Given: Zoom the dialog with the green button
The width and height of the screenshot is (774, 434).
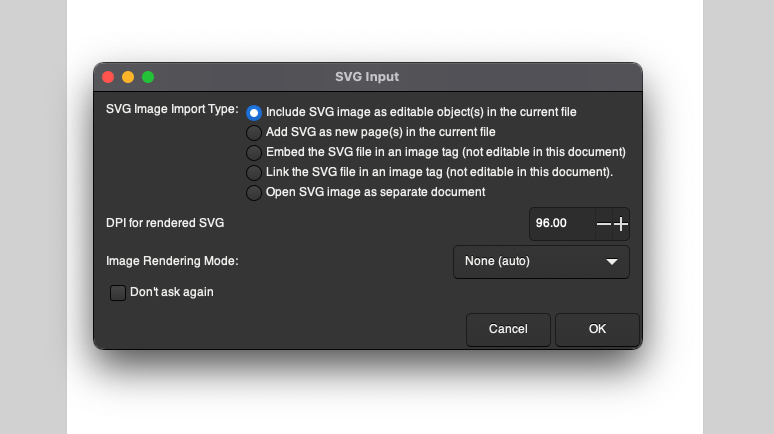Looking at the screenshot, I should tap(148, 77).
